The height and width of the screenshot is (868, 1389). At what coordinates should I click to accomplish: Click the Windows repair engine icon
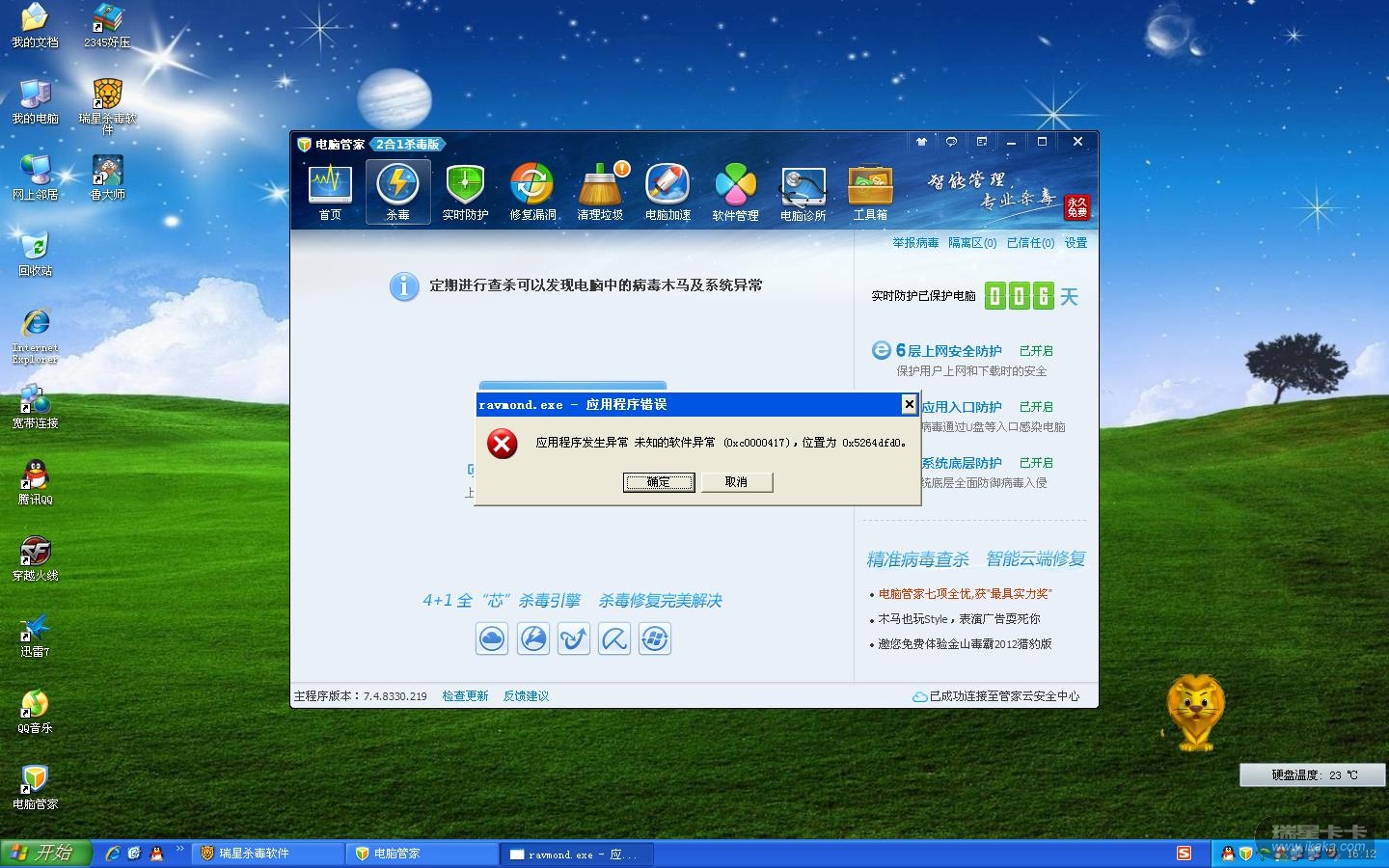pos(655,638)
